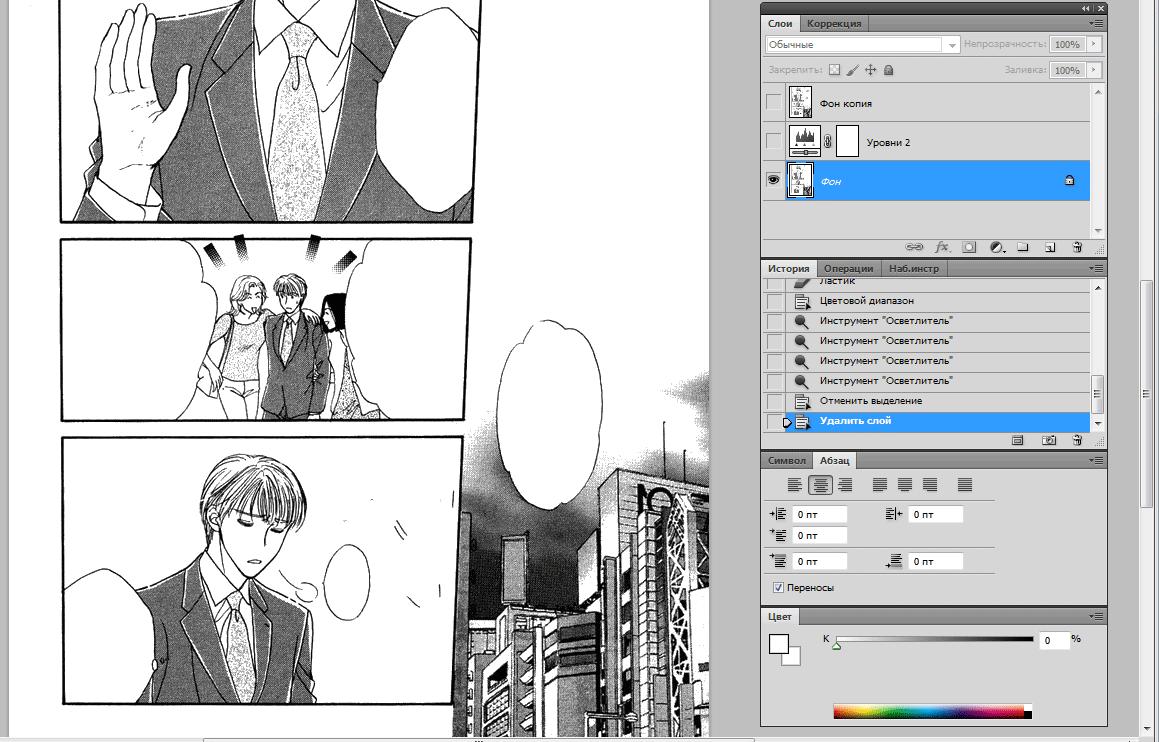Click the Levels adjustment thumbnail of Уровни 2

click(x=805, y=141)
